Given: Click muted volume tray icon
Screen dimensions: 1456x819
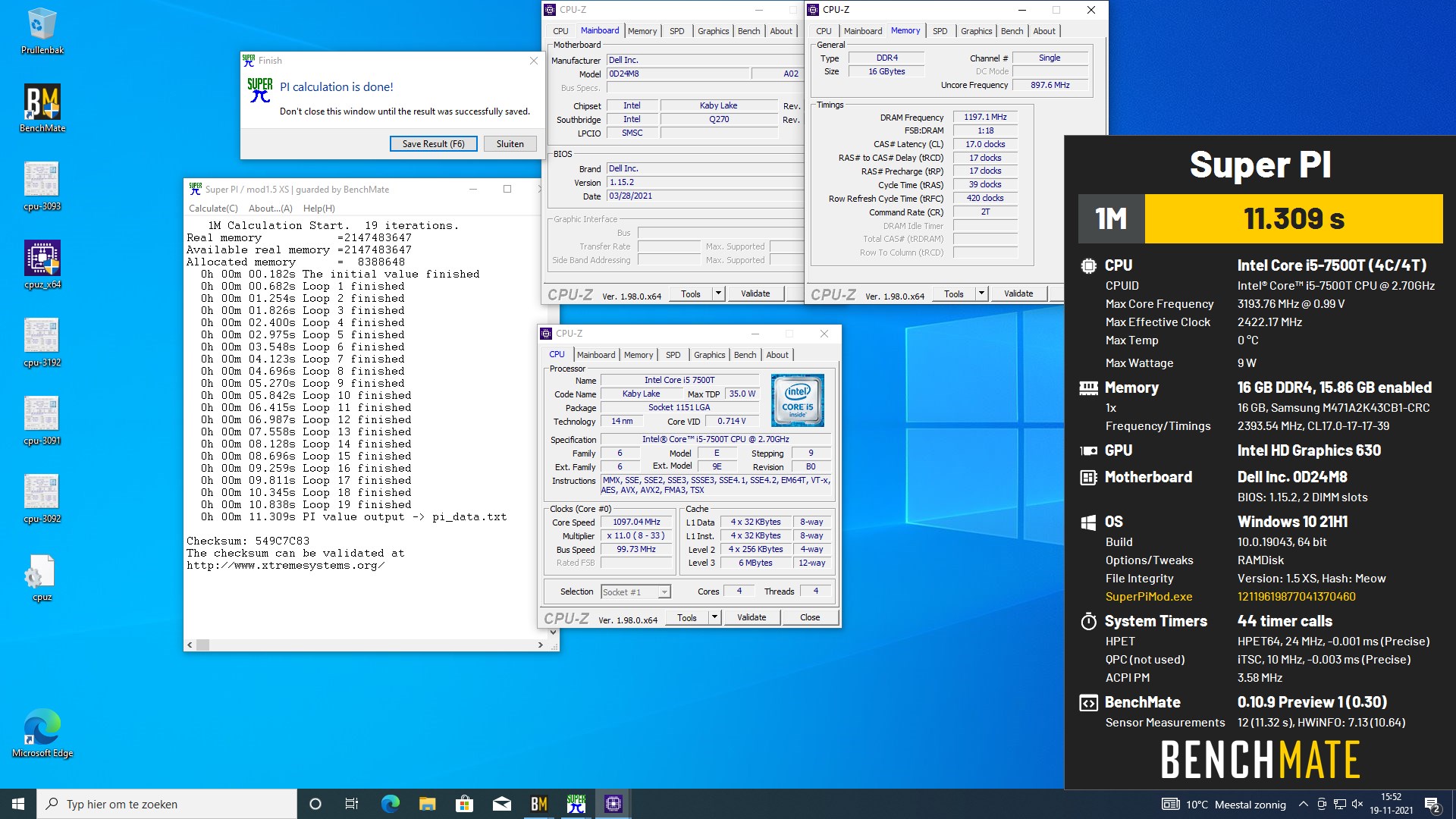Looking at the screenshot, I should [1357, 804].
